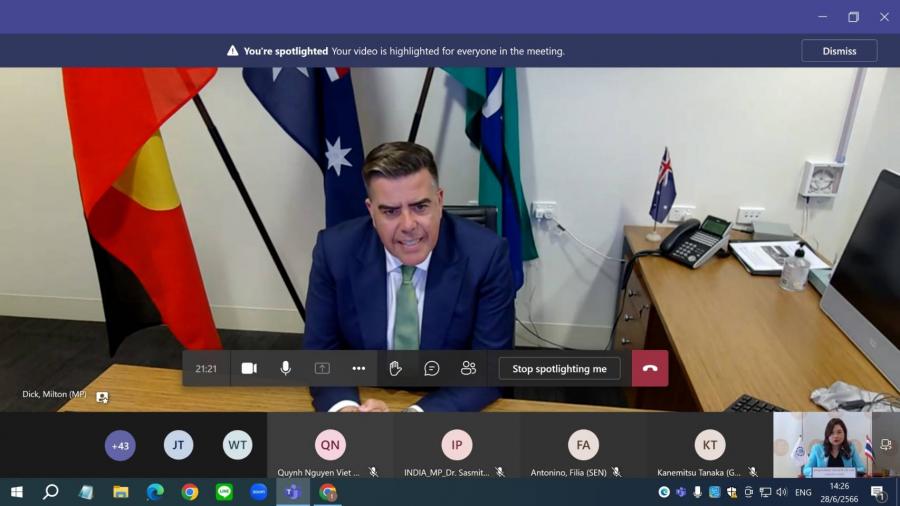Image resolution: width=900 pixels, height=506 pixels.
Task: Mute microphone in meeting controls
Action: (x=285, y=368)
